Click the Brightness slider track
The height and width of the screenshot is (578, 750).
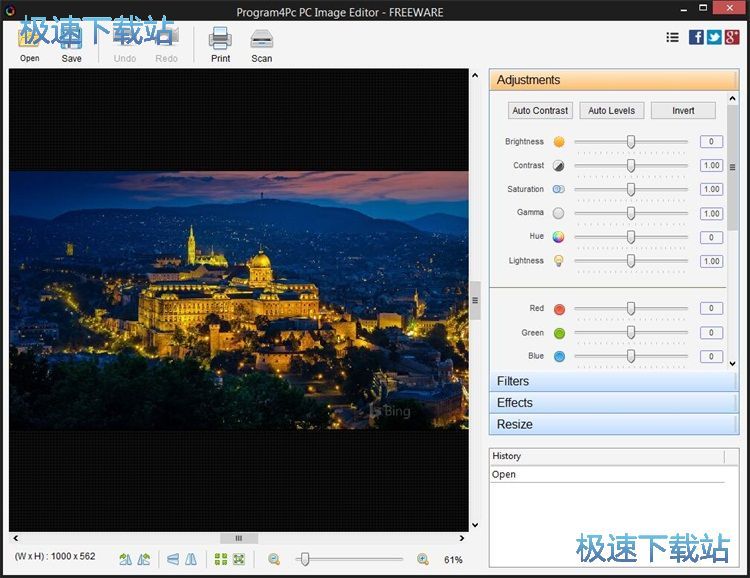(x=600, y=142)
